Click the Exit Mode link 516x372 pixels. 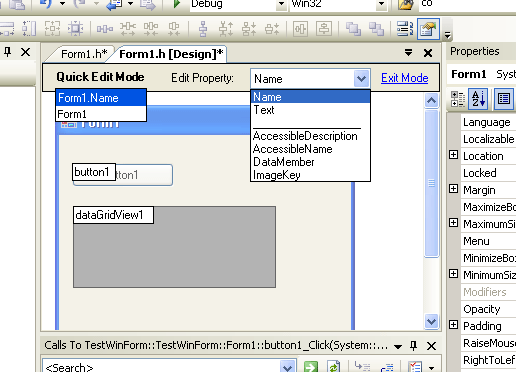click(405, 78)
